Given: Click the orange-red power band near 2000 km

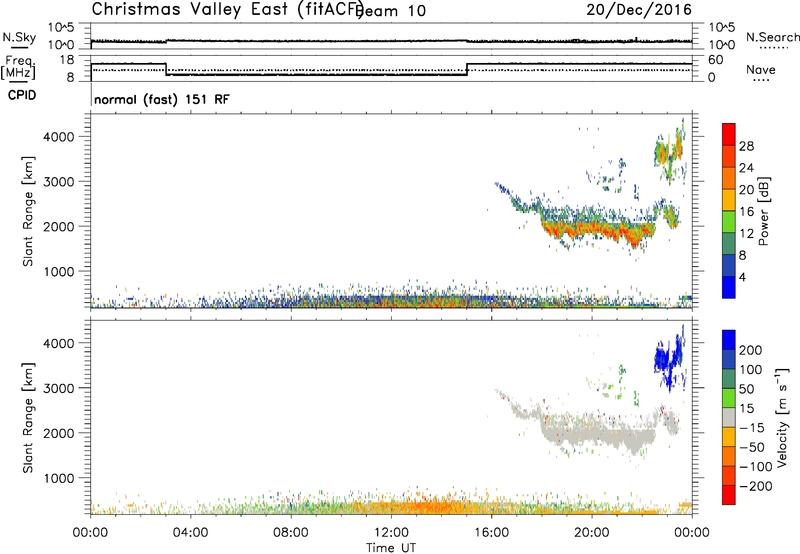Looking at the screenshot, I should tap(597, 231).
